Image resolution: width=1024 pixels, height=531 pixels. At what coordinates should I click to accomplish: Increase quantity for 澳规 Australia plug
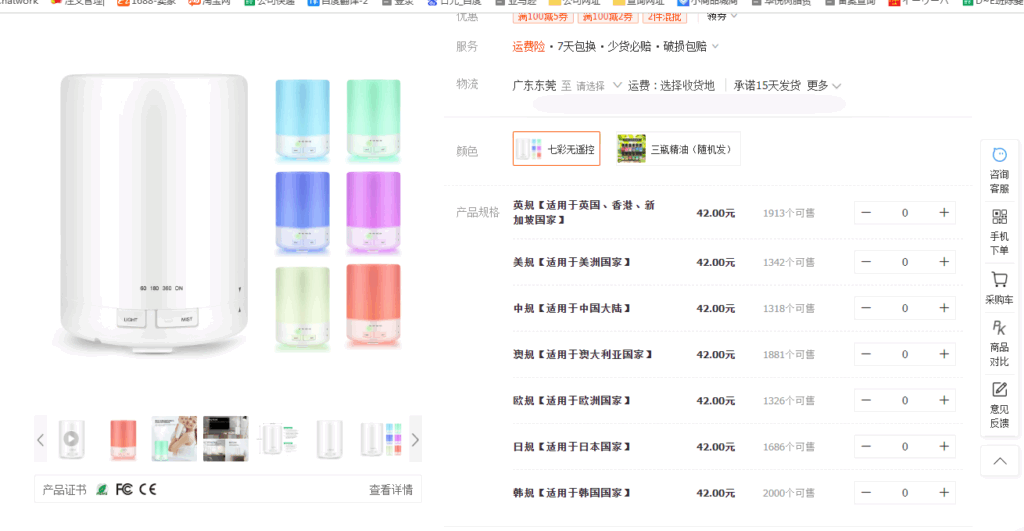click(x=944, y=354)
